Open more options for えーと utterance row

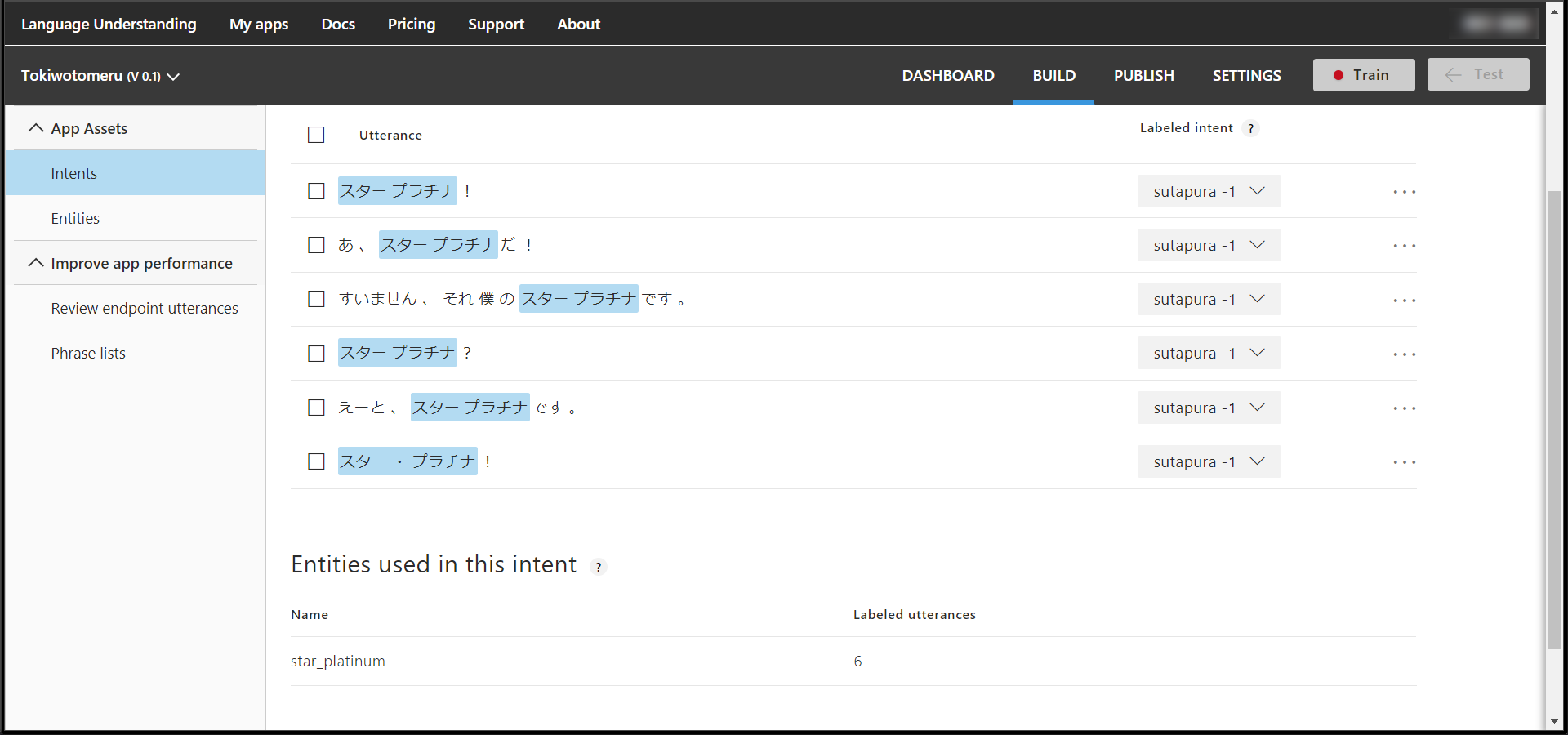click(1404, 408)
